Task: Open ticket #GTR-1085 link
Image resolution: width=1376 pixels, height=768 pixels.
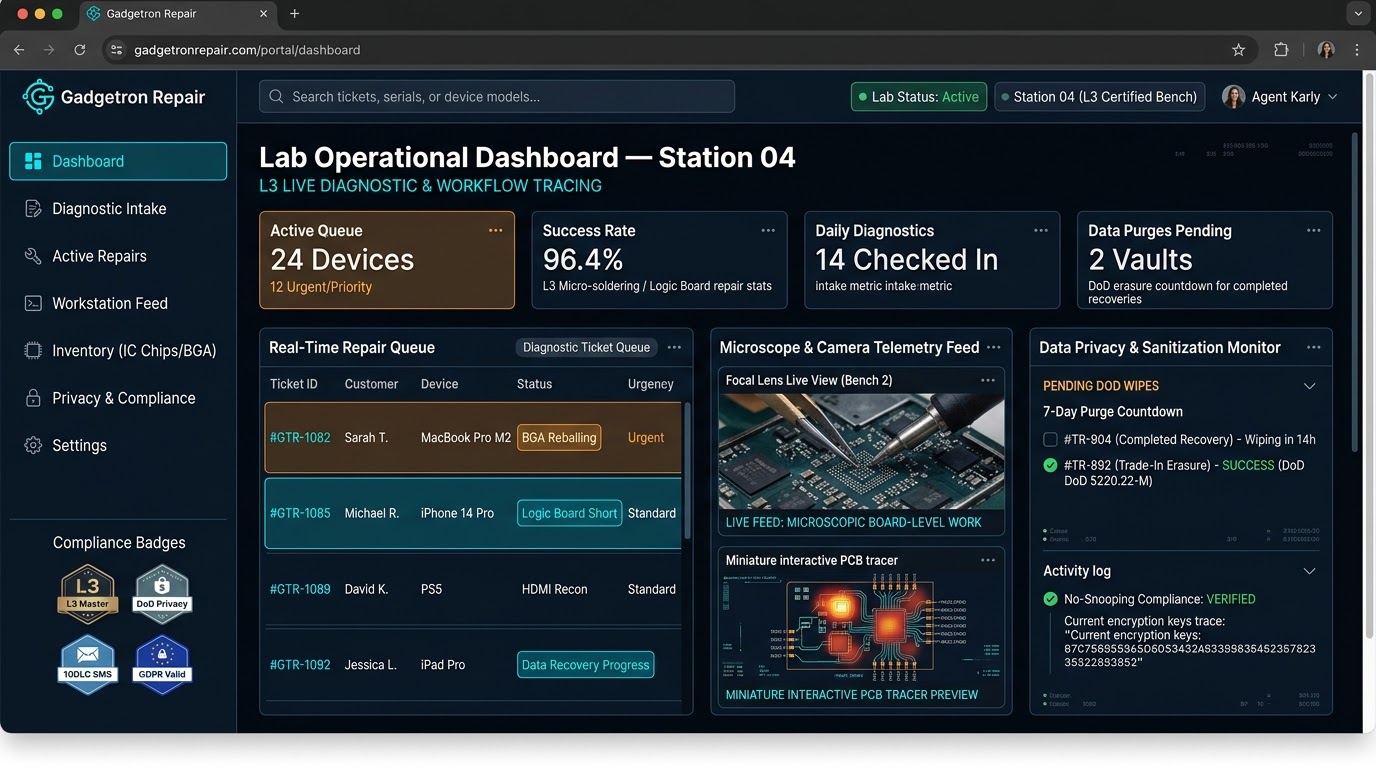Action: point(300,513)
